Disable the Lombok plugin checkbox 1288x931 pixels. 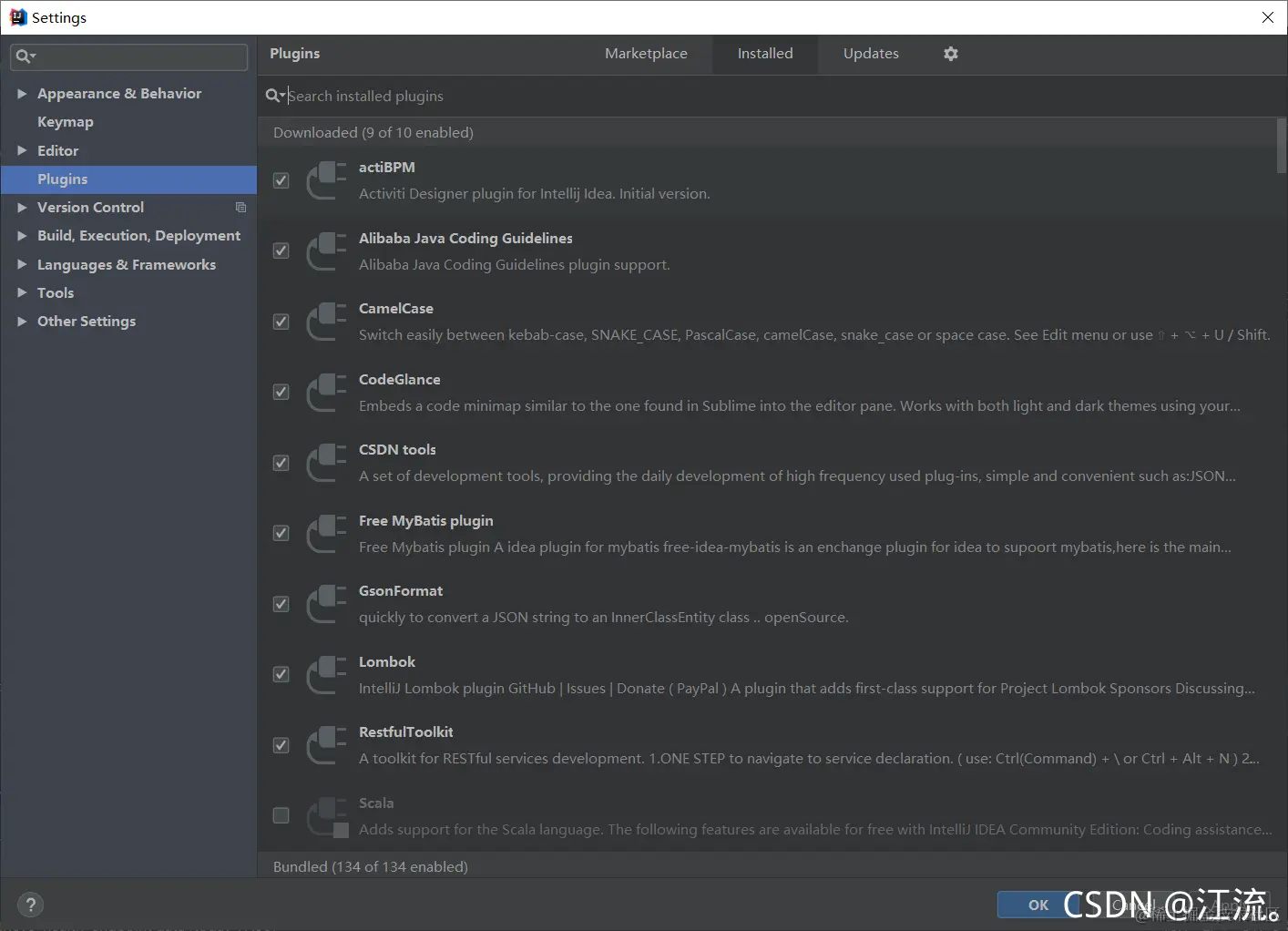[281, 674]
